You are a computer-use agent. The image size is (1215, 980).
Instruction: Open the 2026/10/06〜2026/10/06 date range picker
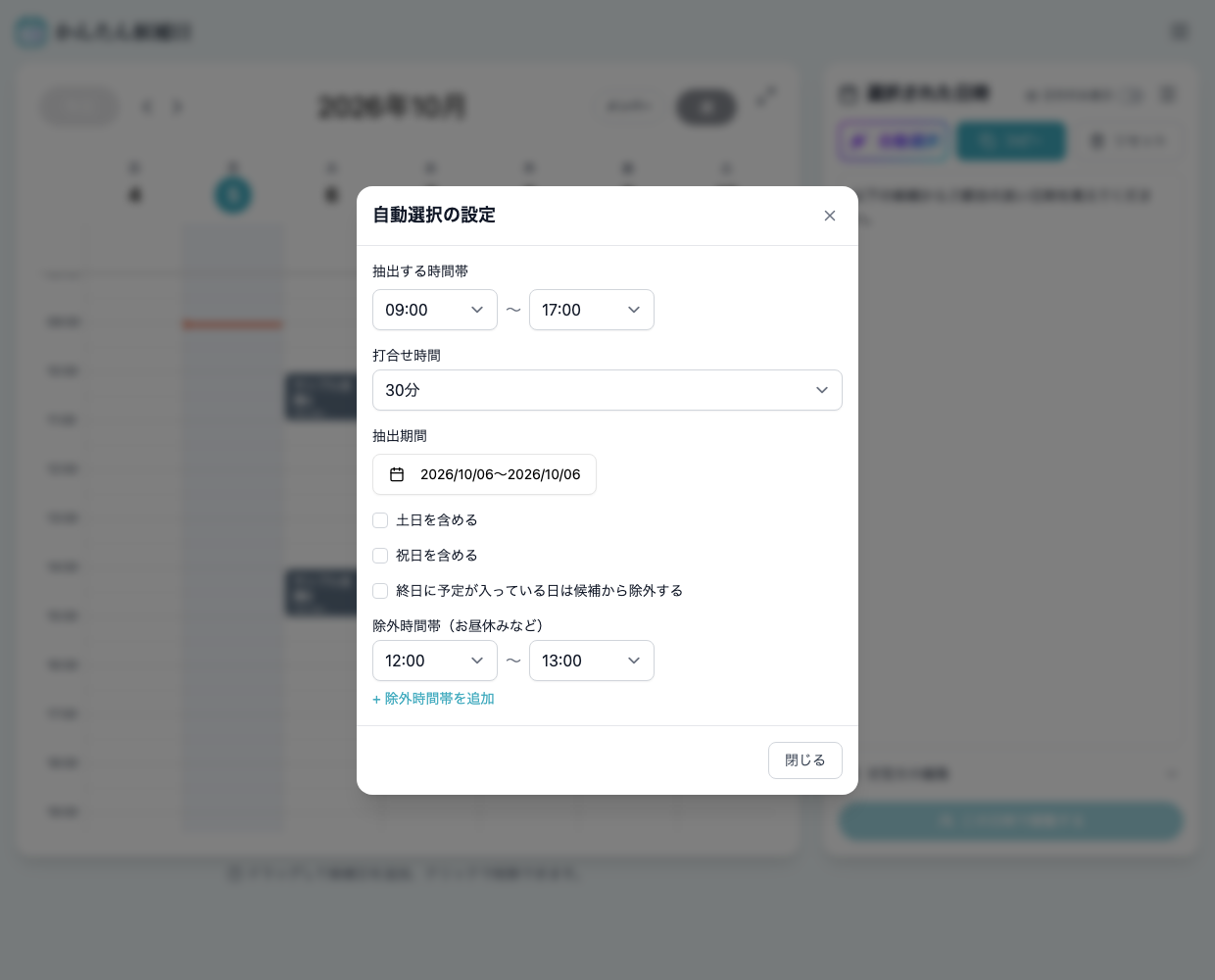pos(484,474)
